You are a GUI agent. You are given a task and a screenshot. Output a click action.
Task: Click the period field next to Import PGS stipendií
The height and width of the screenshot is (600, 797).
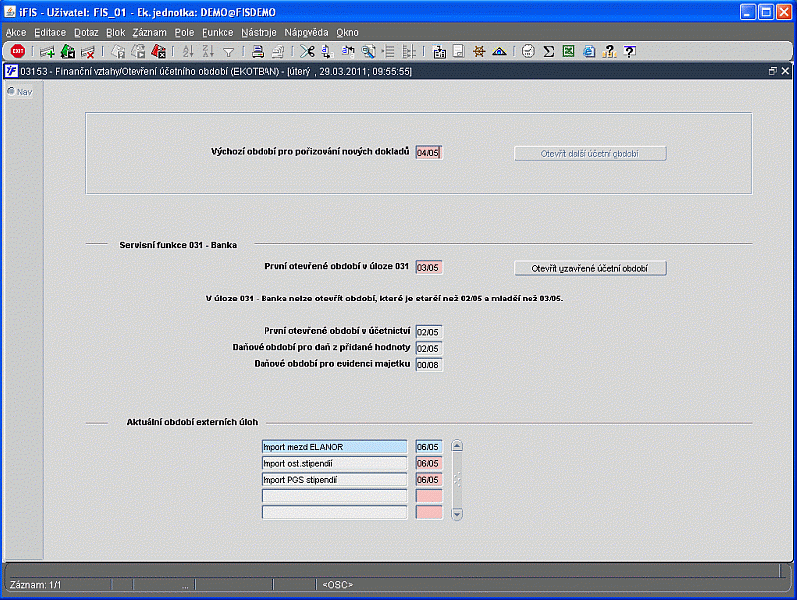point(428,479)
